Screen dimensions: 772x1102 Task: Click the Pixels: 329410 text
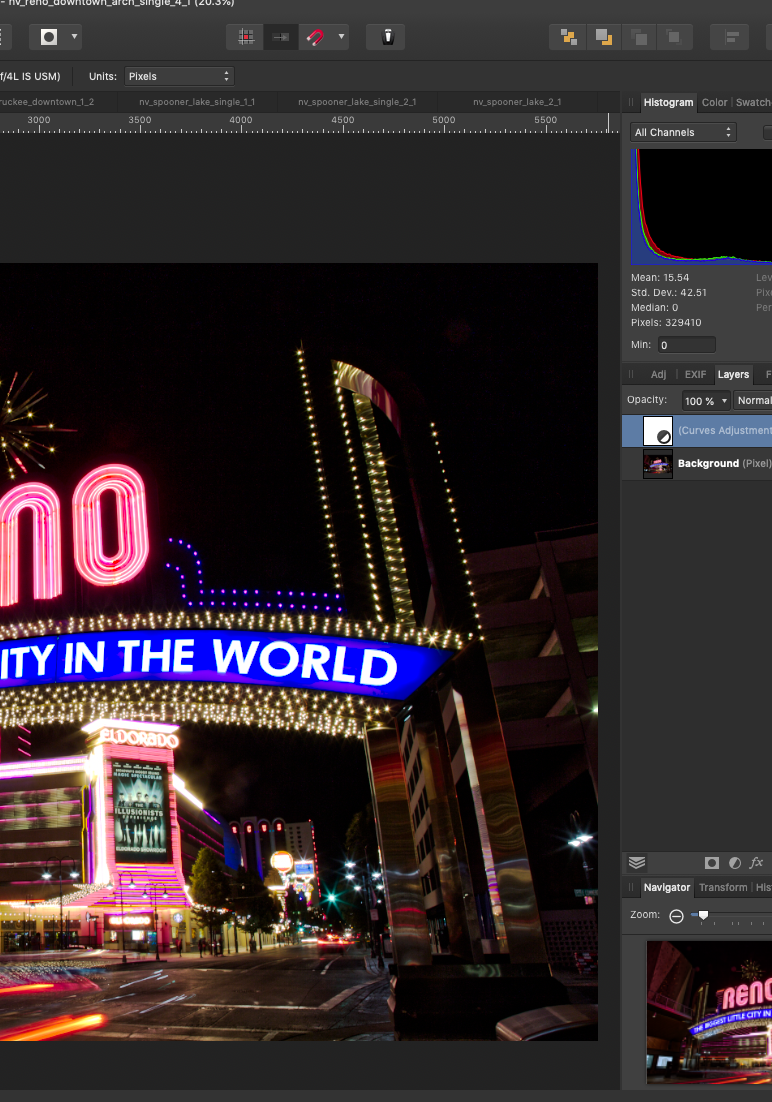pyautogui.click(x=666, y=323)
